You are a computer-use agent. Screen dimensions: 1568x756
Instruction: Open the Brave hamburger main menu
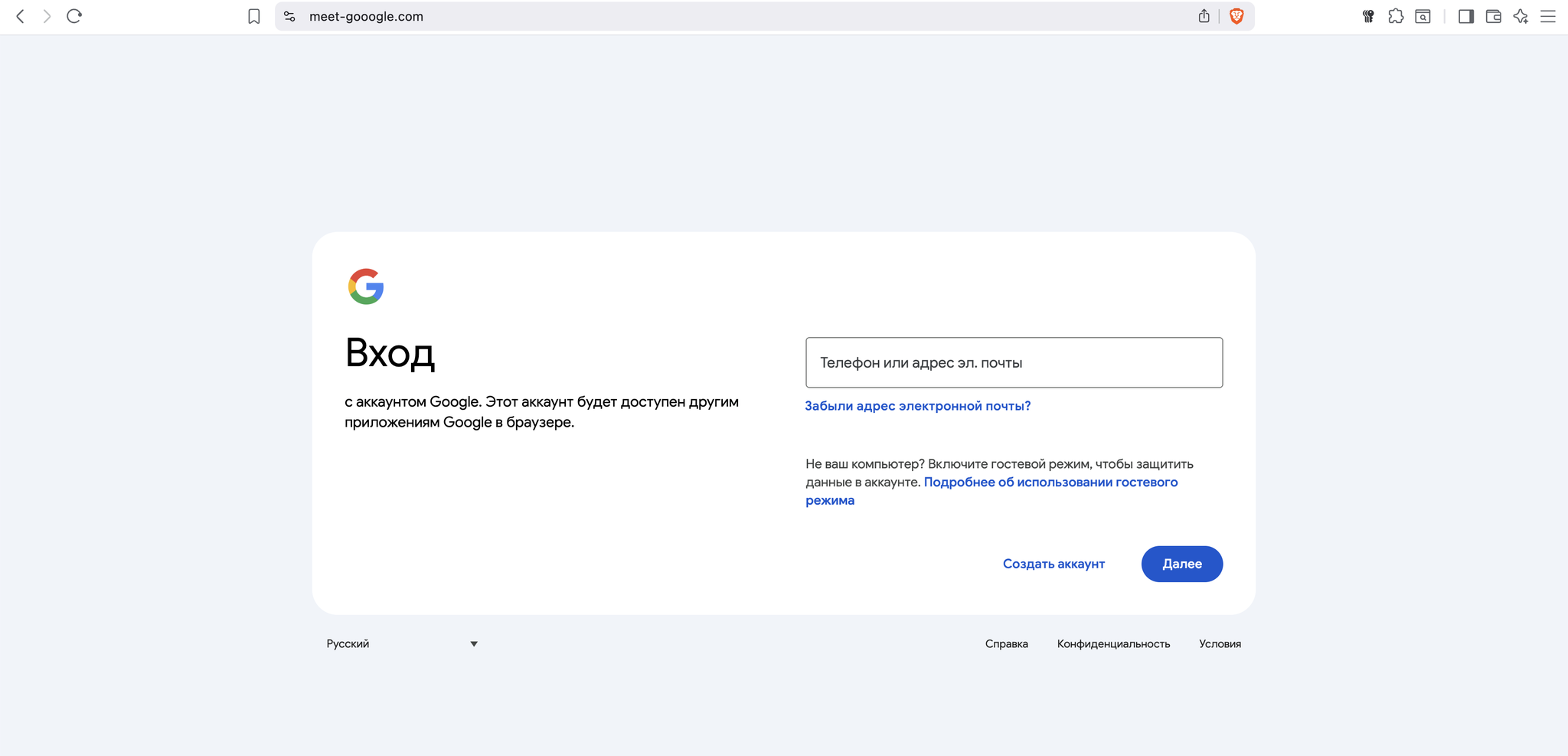1547,16
